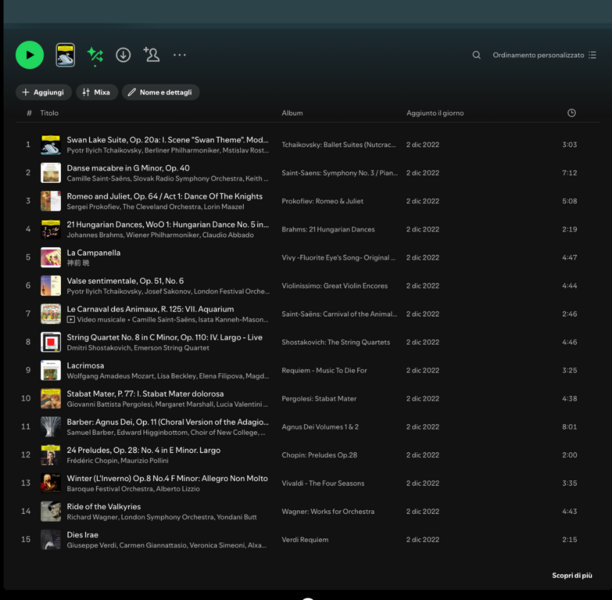Screen dimensions: 612x600
Task: Select Valse sentimentale Op. 51 track
Action: pos(125,281)
